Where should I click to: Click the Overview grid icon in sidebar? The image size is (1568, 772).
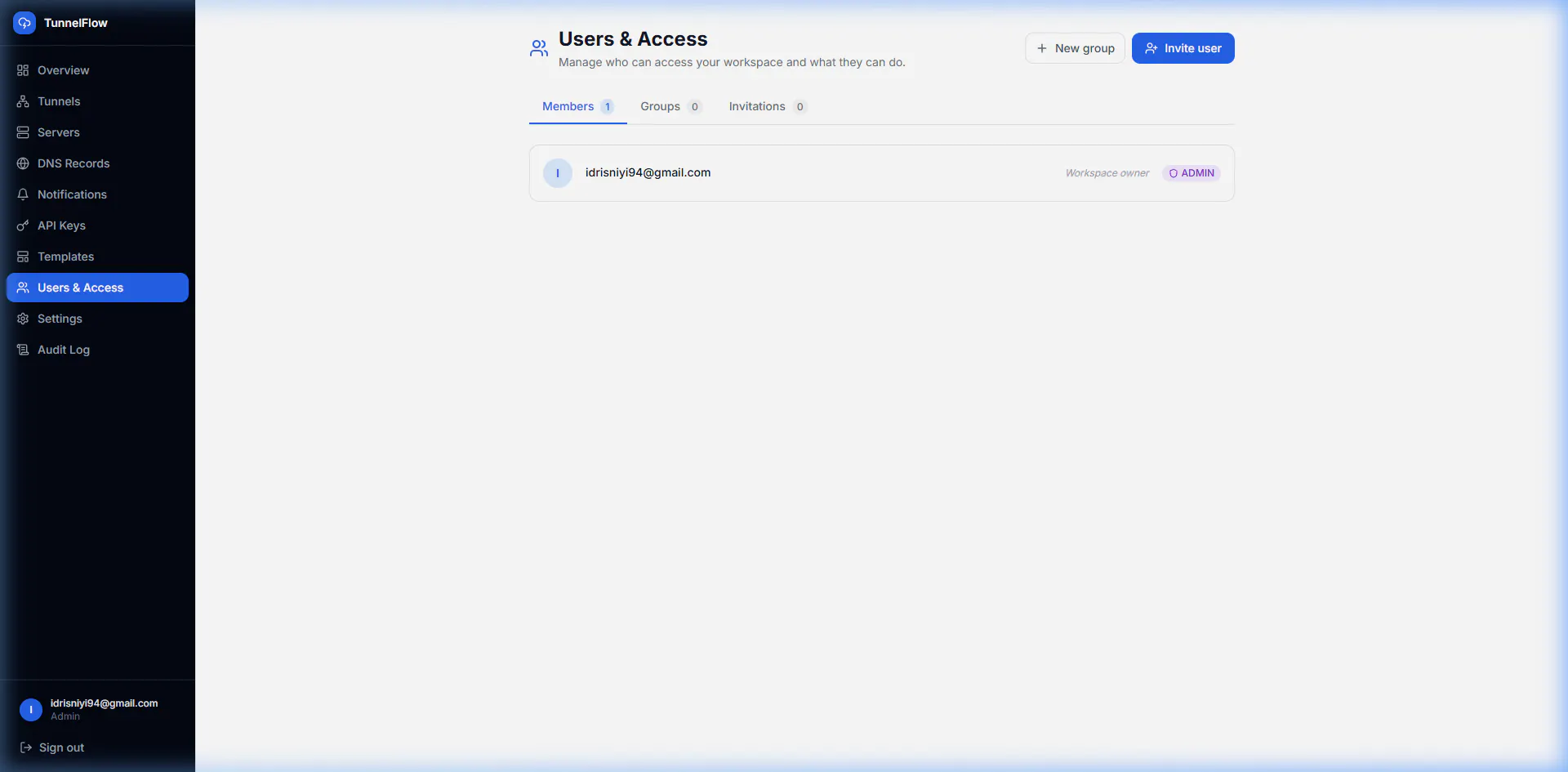23,70
